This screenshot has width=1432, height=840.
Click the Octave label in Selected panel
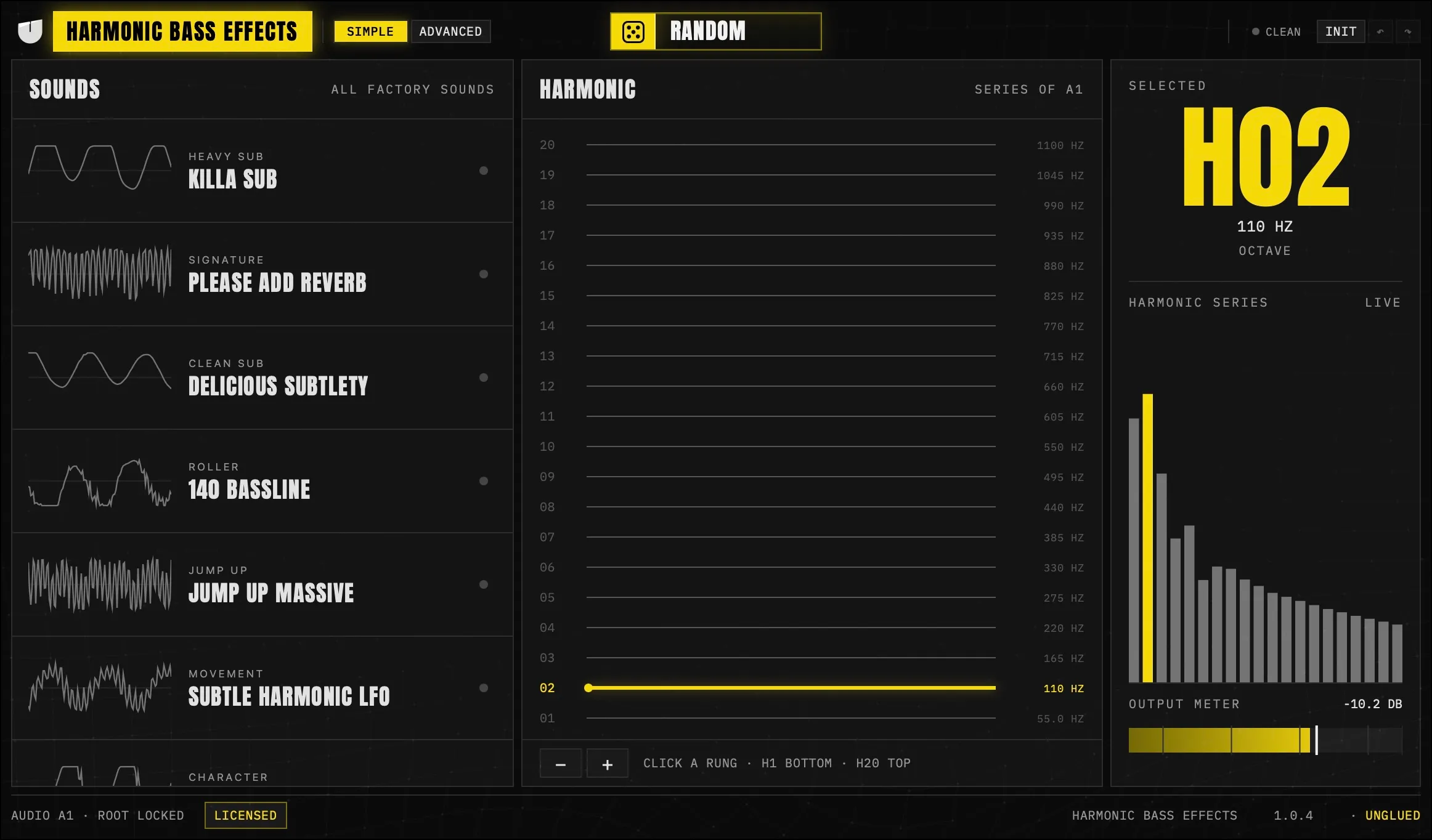coord(1265,251)
